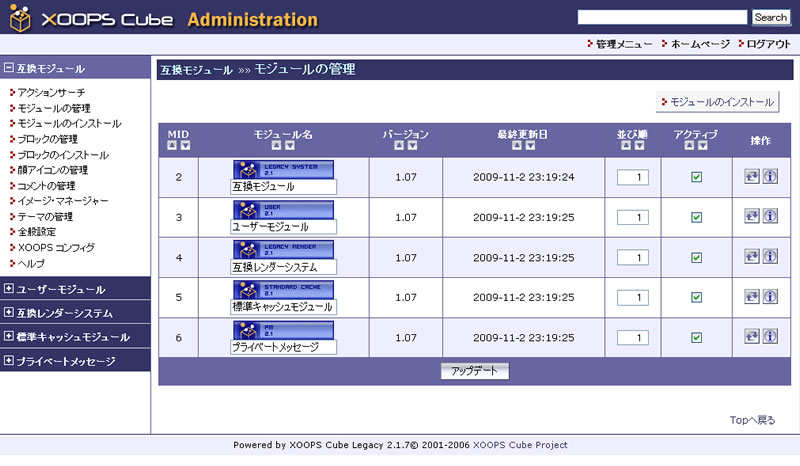Expand the ユーザーモジュール sidebar section

point(9,289)
